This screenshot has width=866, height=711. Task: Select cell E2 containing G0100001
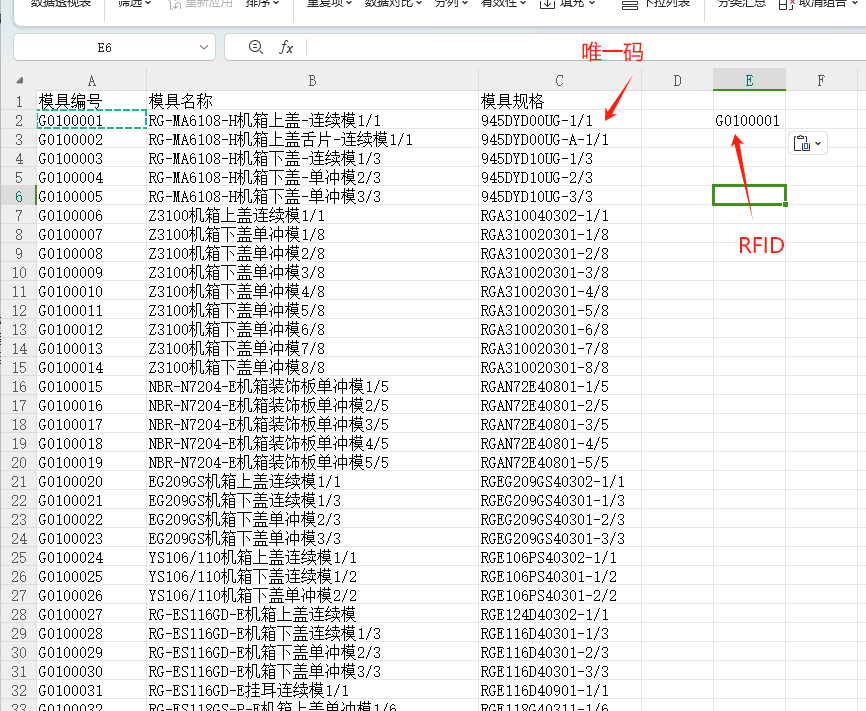749,120
